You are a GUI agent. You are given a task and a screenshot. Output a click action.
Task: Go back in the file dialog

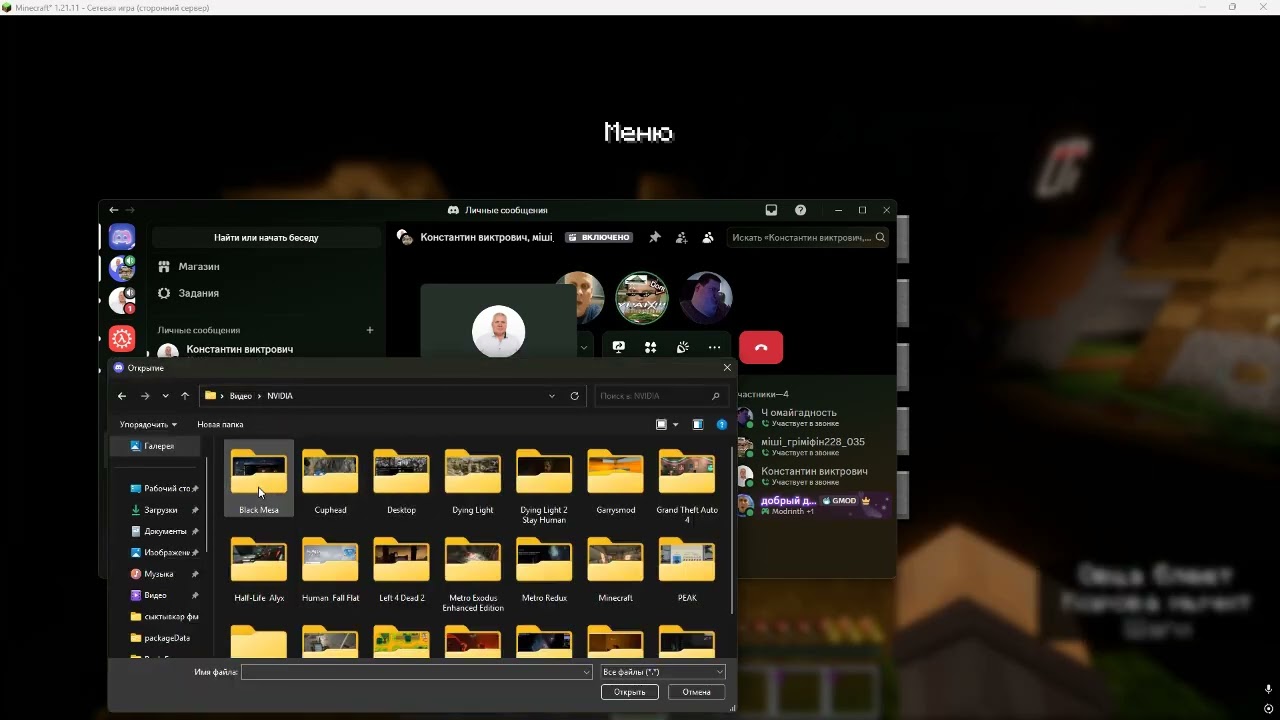coord(122,396)
